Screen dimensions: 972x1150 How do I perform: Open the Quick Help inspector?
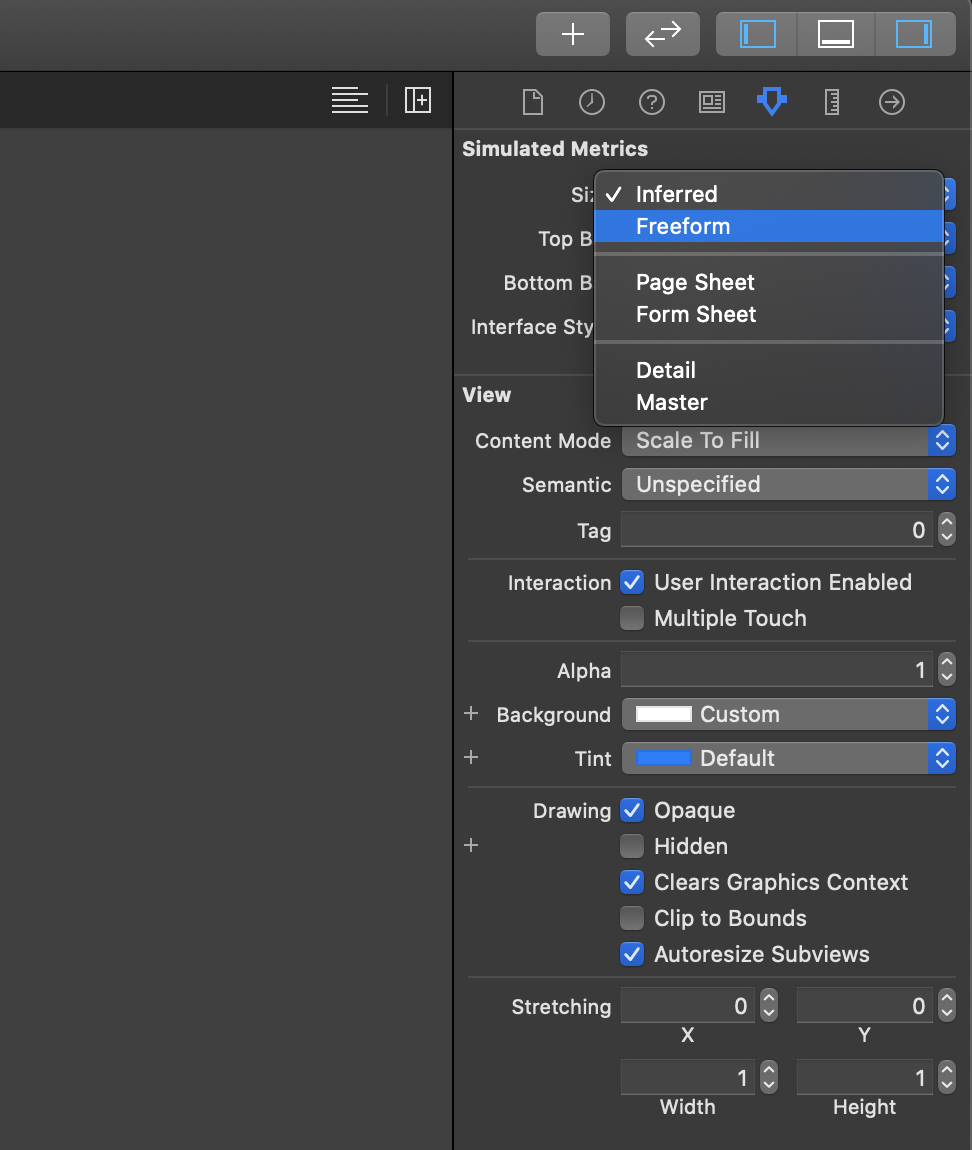pyautogui.click(x=652, y=101)
